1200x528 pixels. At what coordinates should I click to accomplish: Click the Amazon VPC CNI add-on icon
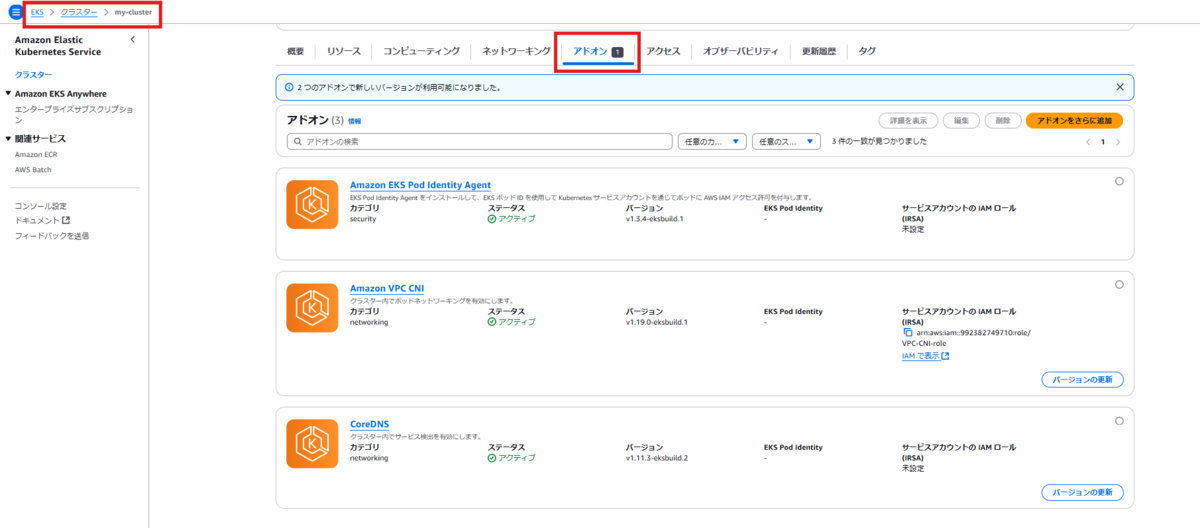click(x=312, y=308)
